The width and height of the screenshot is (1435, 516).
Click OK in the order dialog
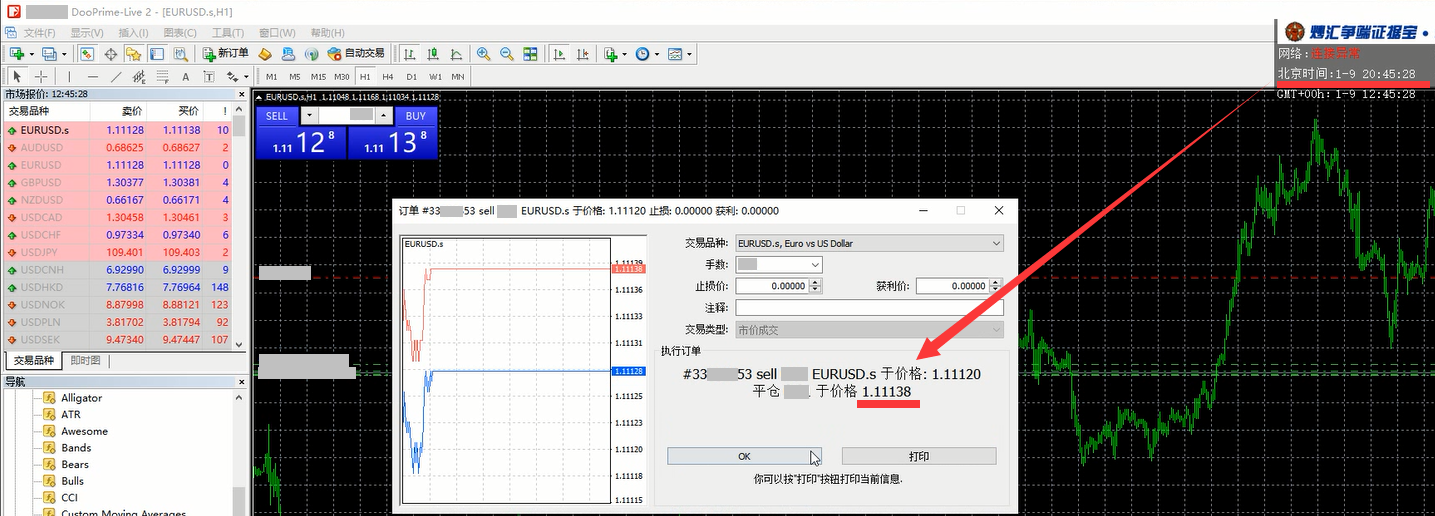744,456
